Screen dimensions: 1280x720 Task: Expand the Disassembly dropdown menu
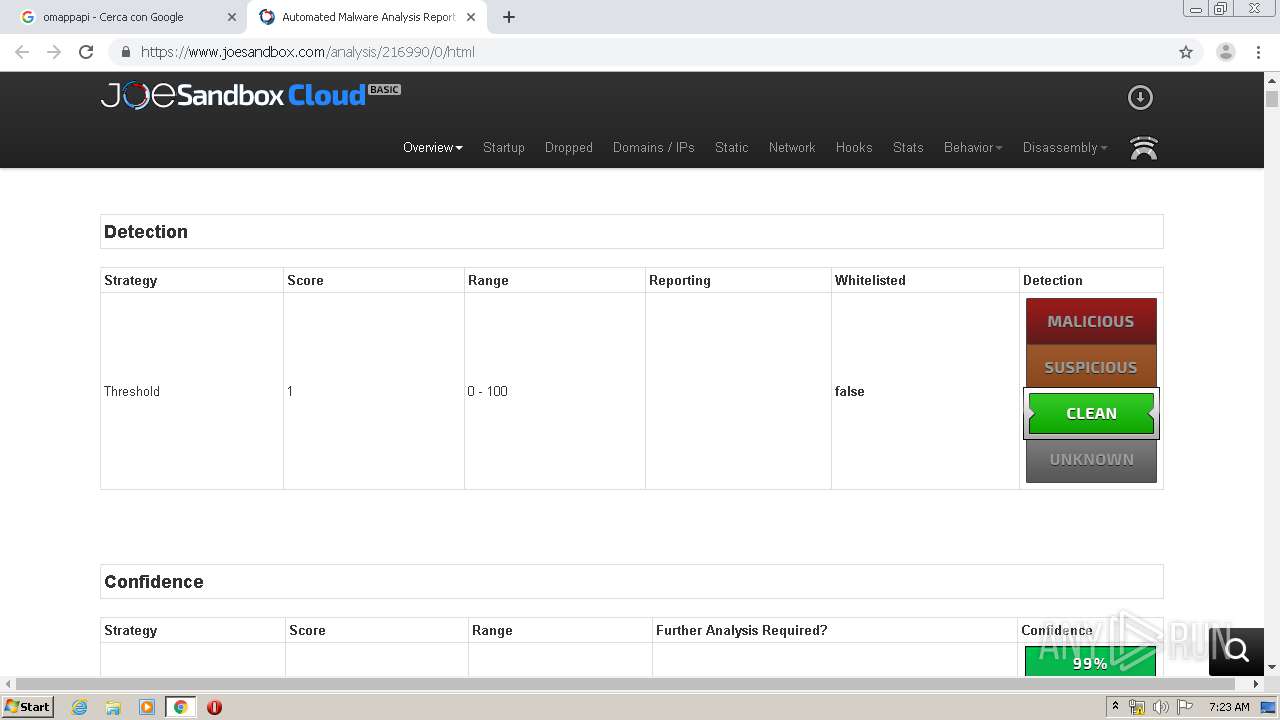coord(1065,147)
